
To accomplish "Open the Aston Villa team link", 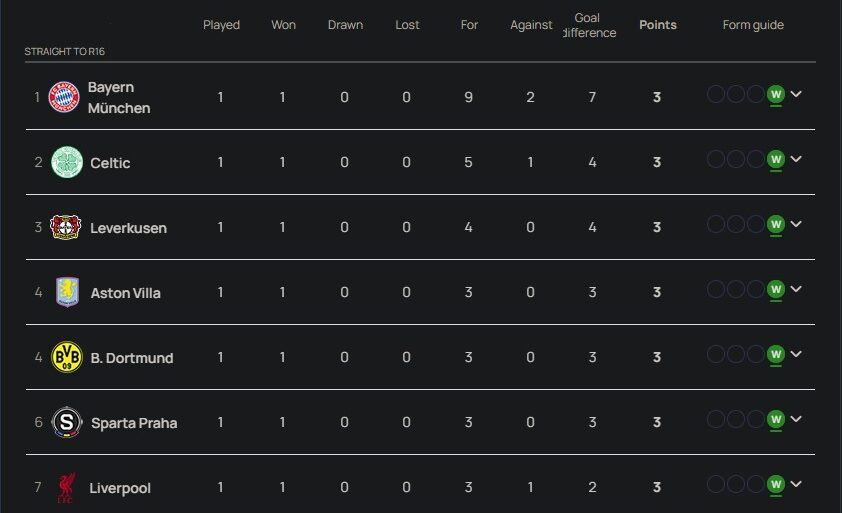I will (x=125, y=293).
